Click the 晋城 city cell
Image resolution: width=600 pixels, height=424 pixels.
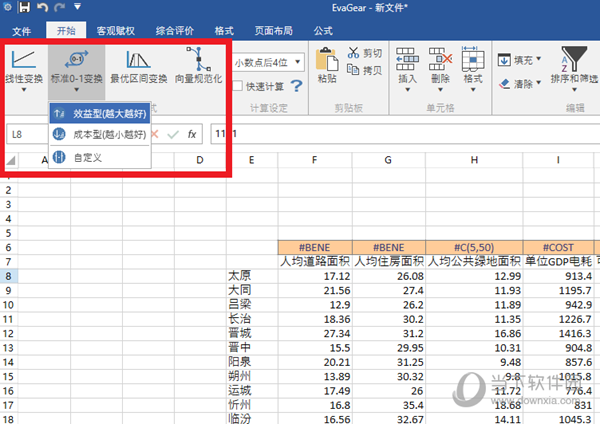point(251,333)
